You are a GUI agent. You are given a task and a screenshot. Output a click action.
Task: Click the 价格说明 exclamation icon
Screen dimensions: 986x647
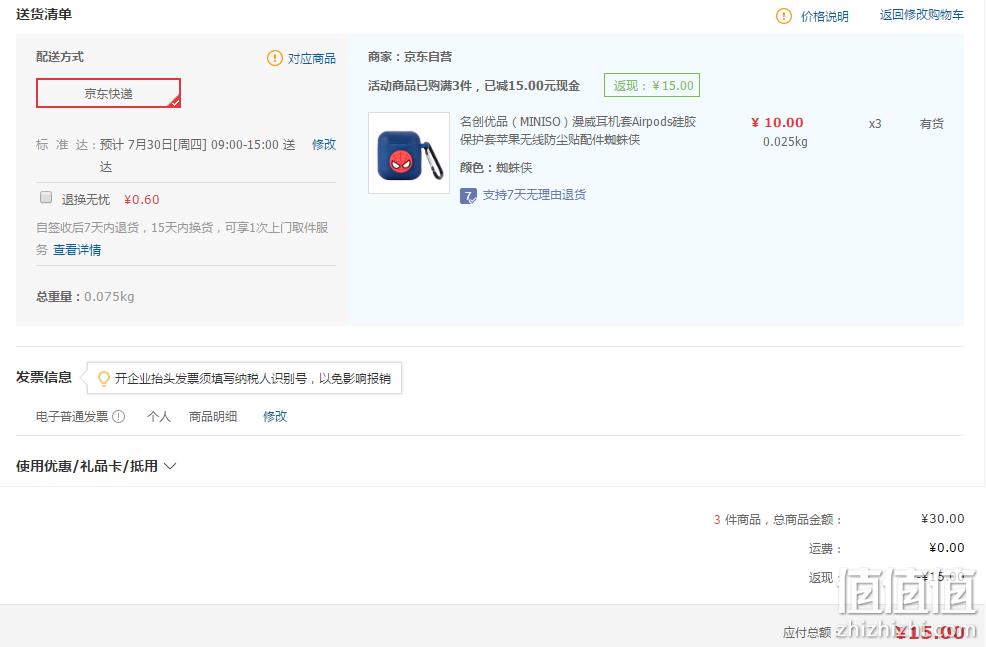[784, 16]
